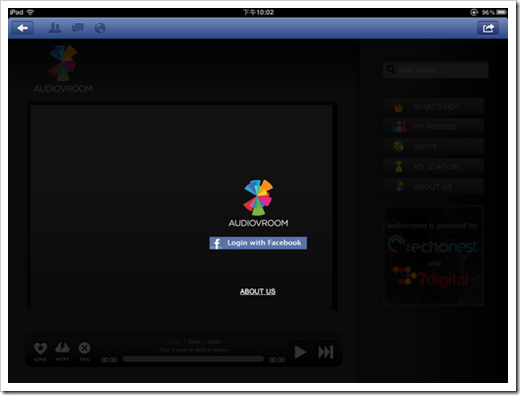Screen dimensions: 520x395
Task: Click the people icon beside MY FRIENDS
Action: 399,127
